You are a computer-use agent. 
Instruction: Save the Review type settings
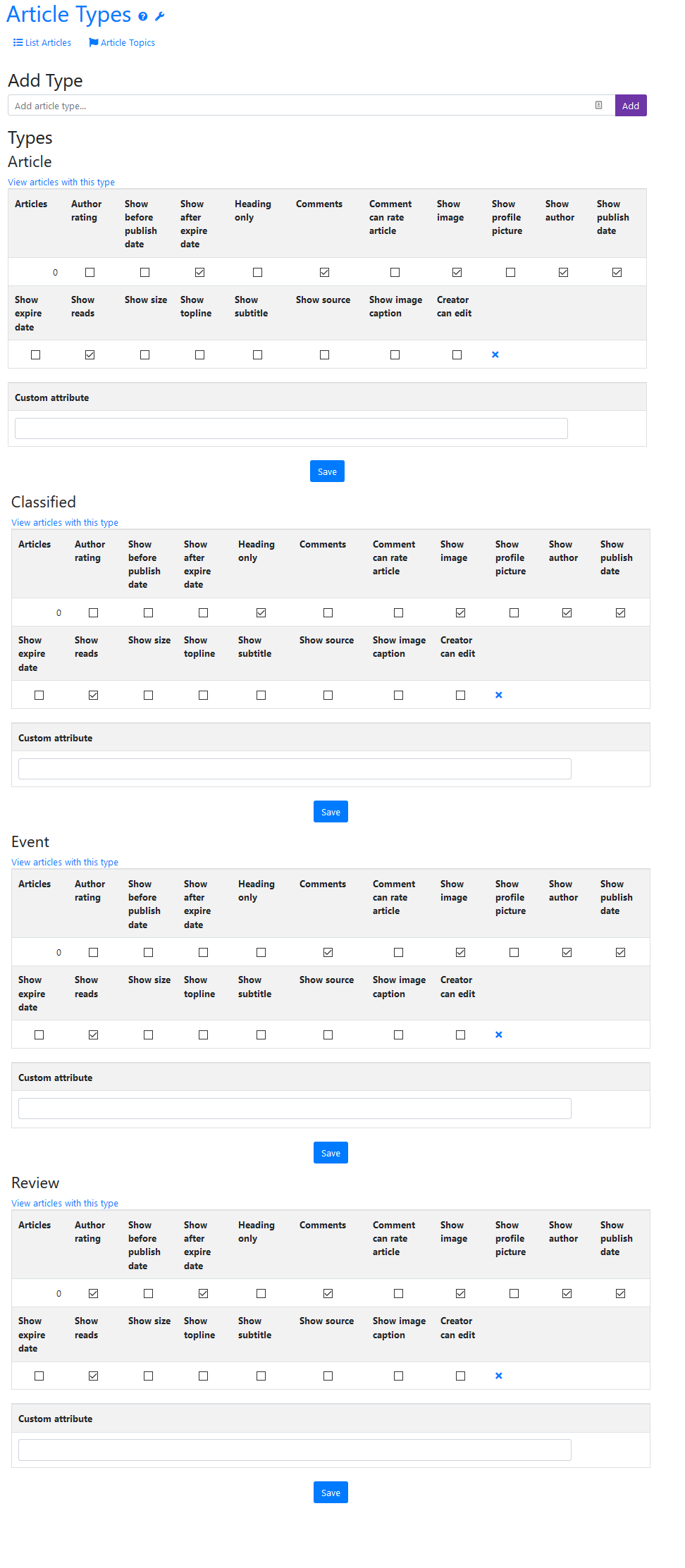[x=331, y=1493]
